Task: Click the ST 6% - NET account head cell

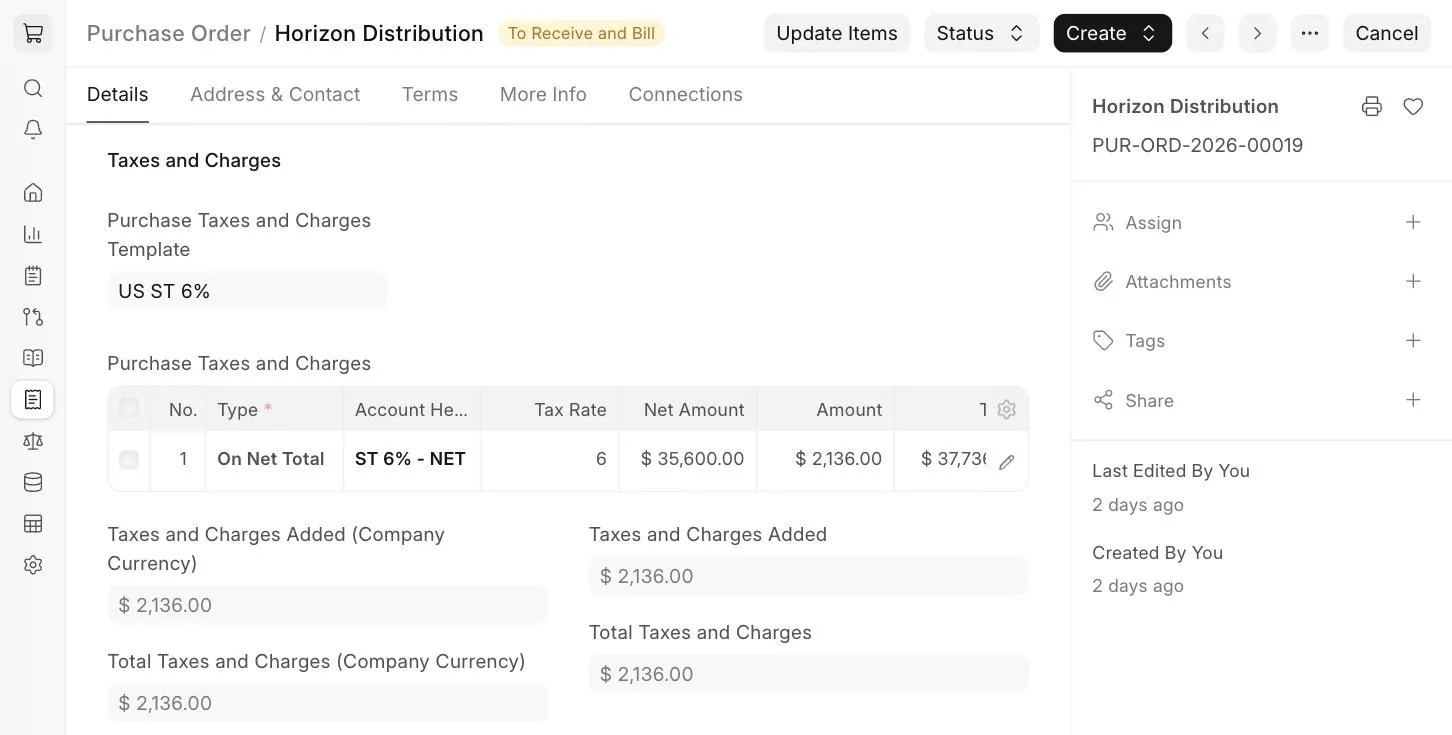Action: (412, 459)
